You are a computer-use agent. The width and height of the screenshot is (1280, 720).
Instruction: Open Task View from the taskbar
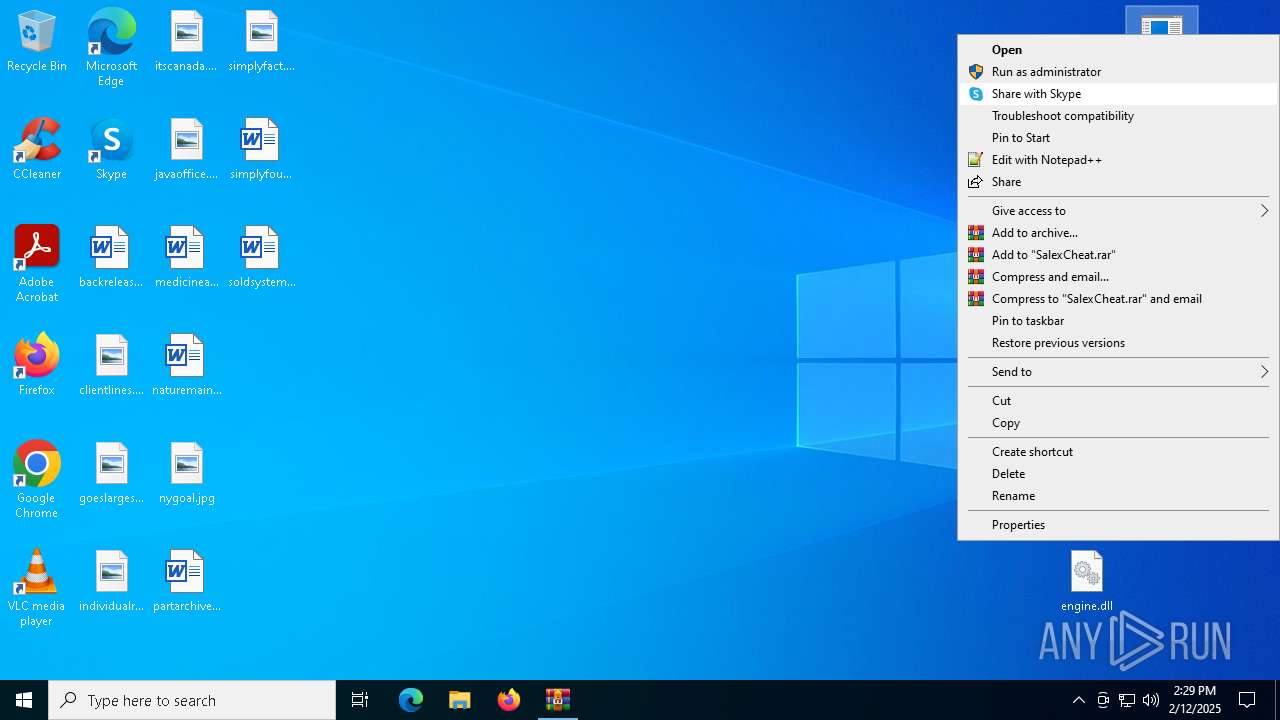pos(360,700)
